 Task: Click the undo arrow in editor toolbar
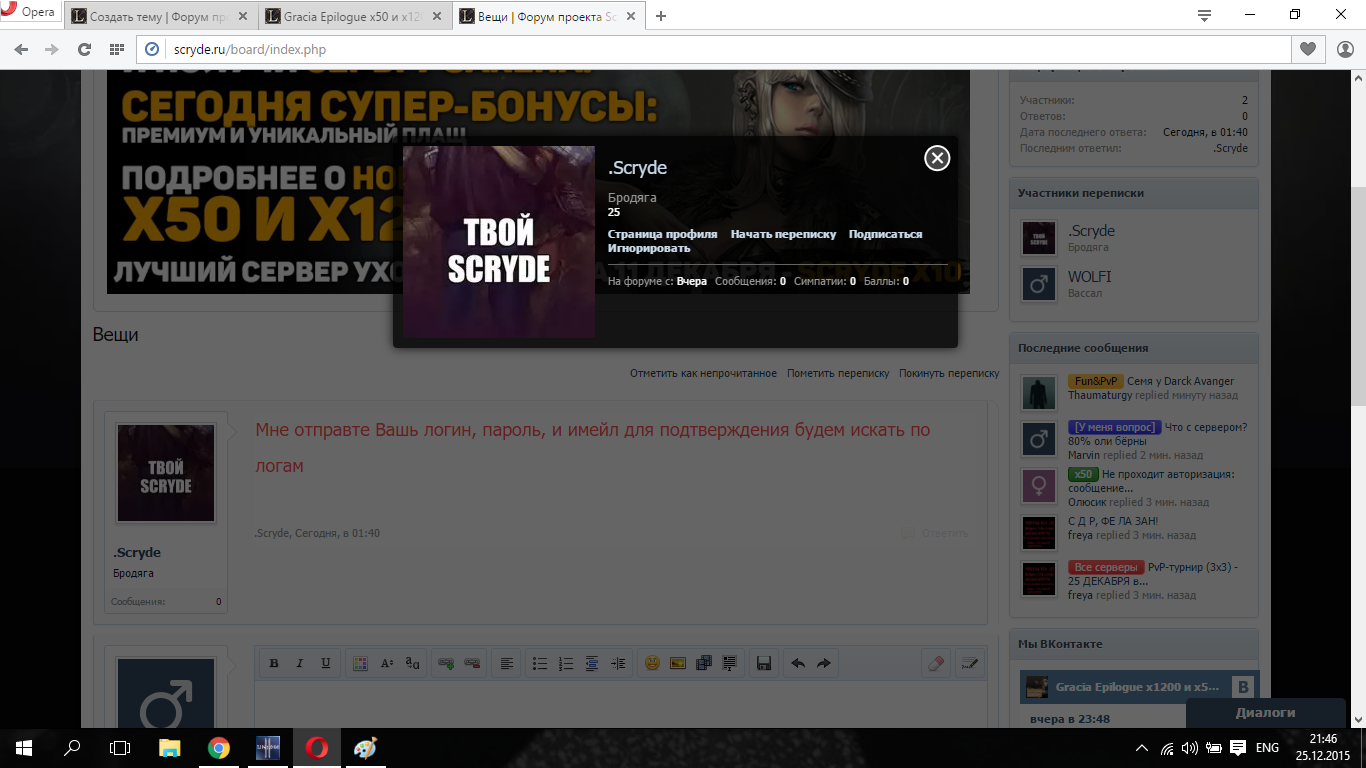[798, 663]
